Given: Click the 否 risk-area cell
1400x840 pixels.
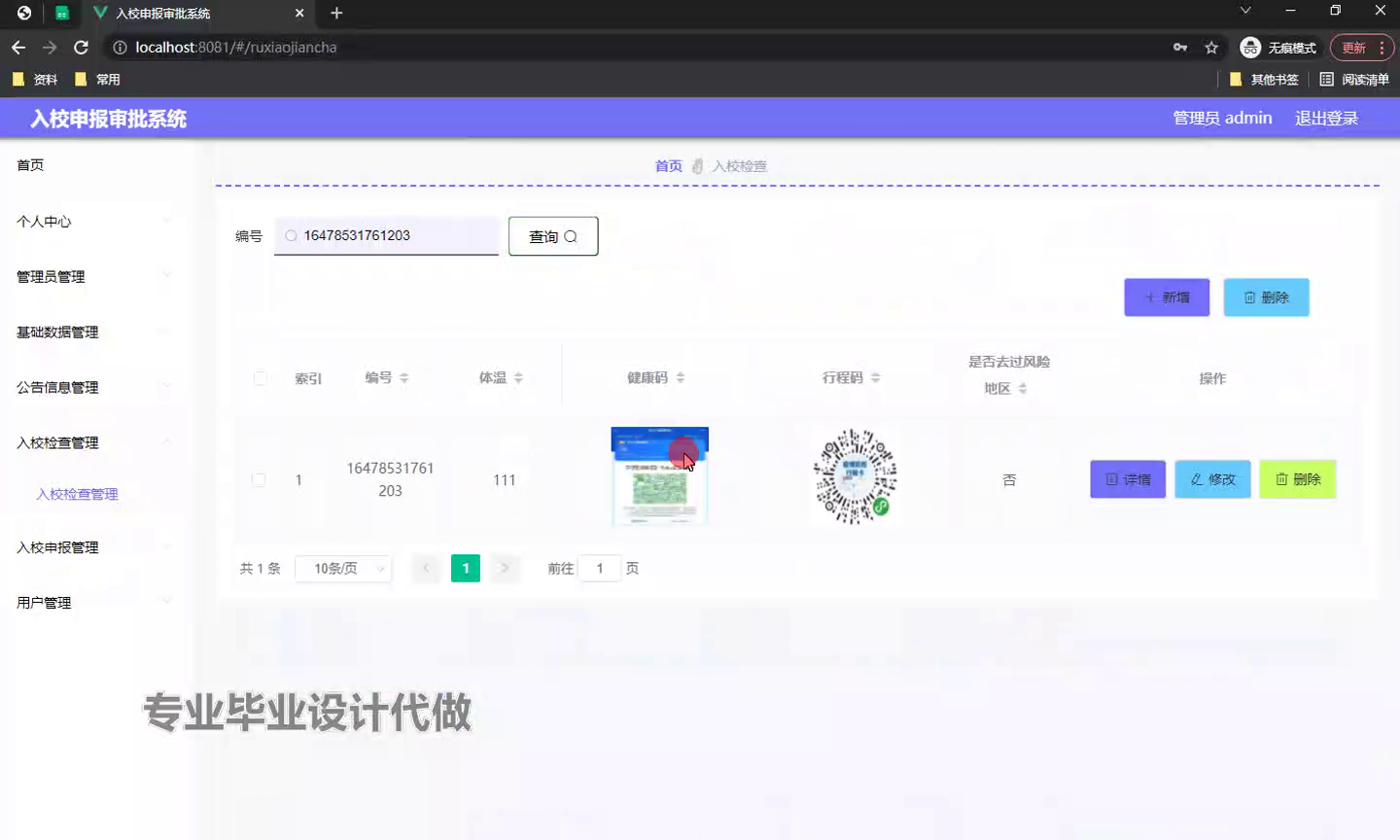Looking at the screenshot, I should pos(1009,480).
